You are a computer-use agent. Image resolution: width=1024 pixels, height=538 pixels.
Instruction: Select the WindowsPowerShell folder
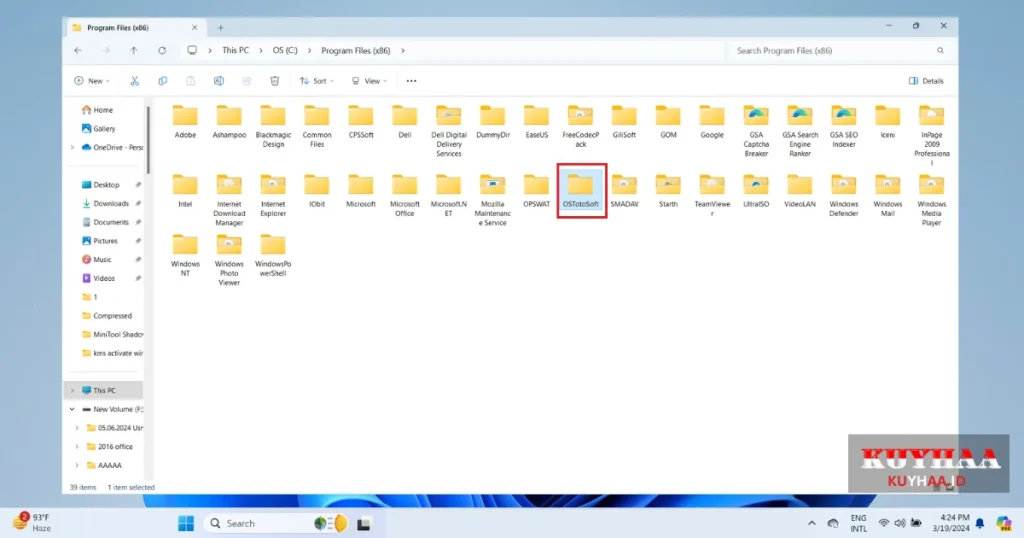point(273,256)
